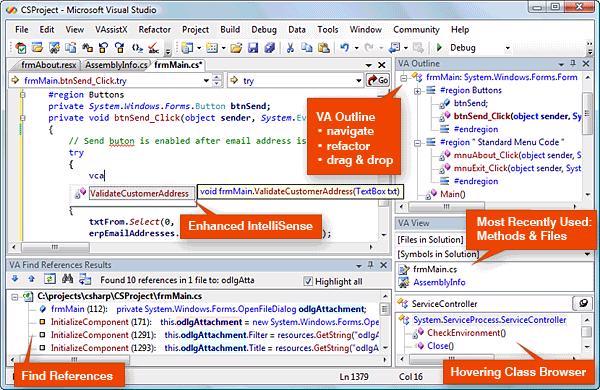Toggle the Highlight all checkbox
The height and width of the screenshot is (390, 600).
pos(308,281)
